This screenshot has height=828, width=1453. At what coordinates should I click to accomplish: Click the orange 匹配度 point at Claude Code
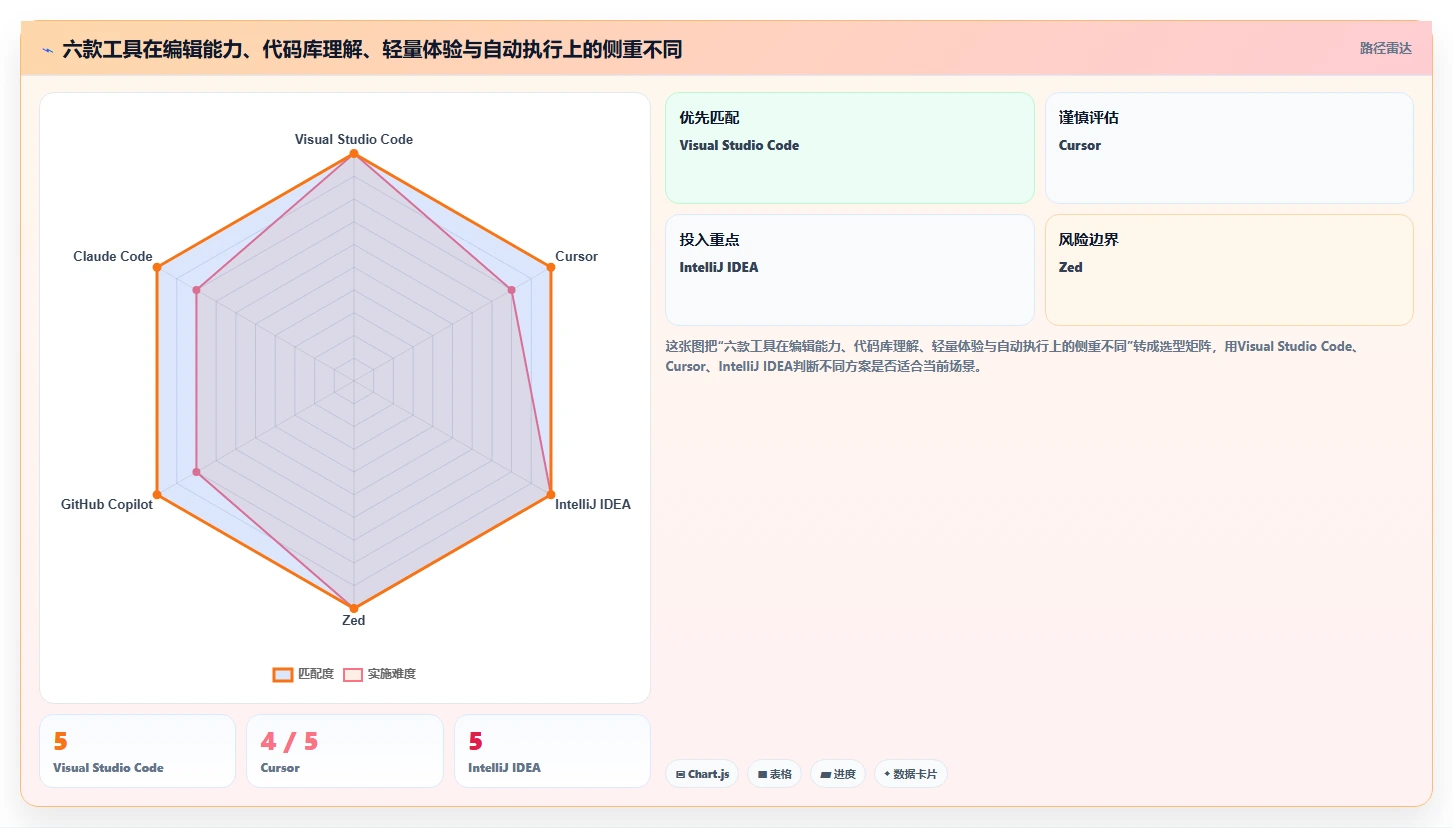pos(157,267)
